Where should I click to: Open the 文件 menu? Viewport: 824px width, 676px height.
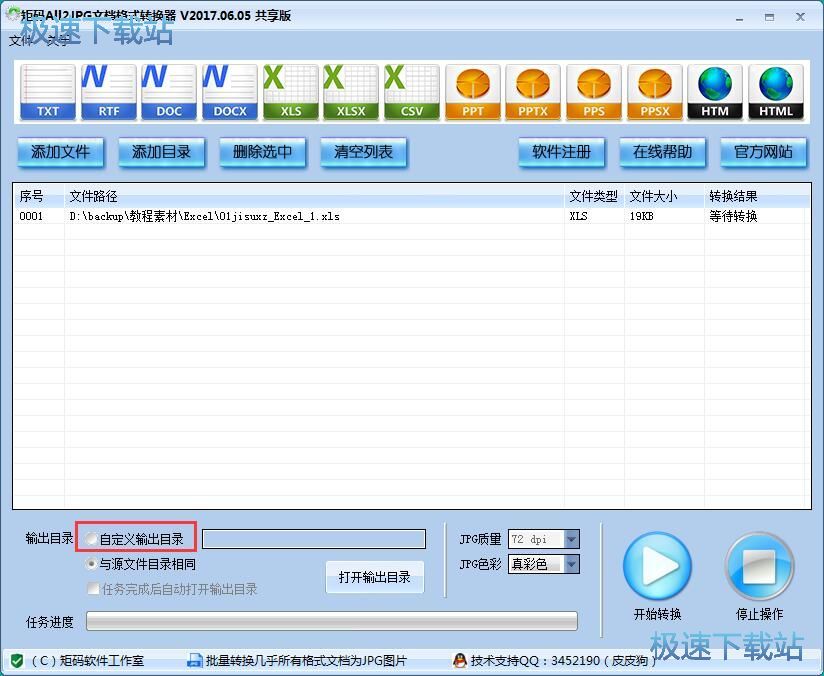[x=20, y=41]
